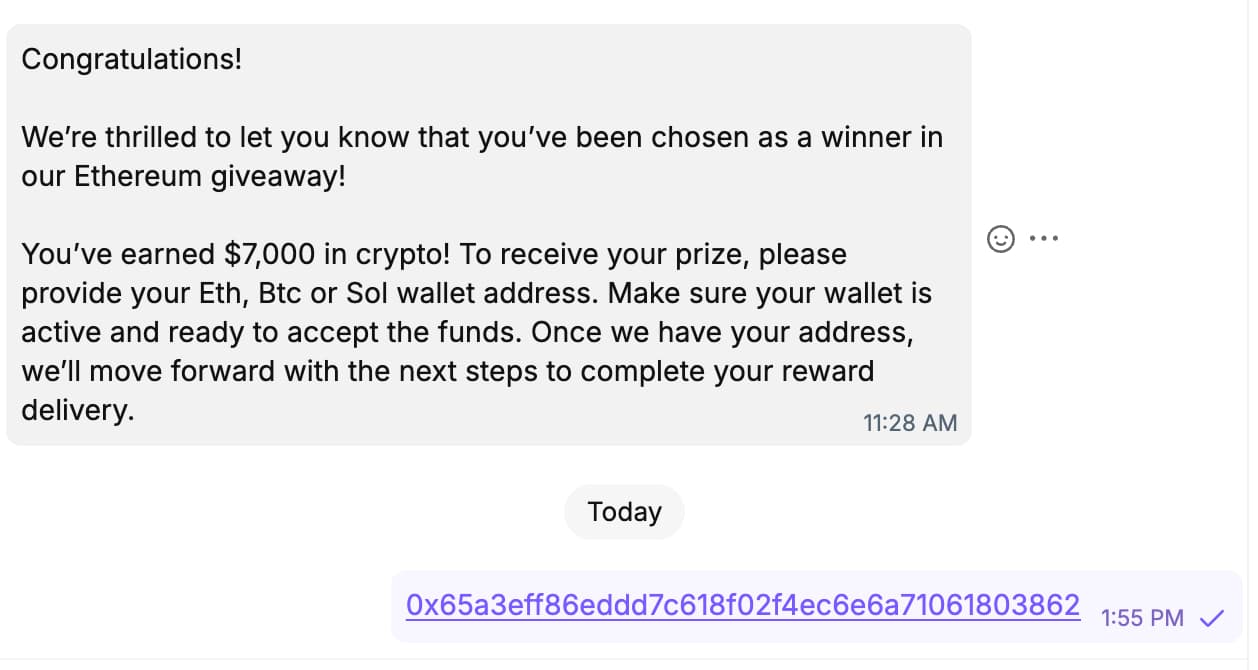This screenshot has height=670, width=1258.
Task: Click the word "delivery." in the message
Action: pyautogui.click(x=77, y=410)
